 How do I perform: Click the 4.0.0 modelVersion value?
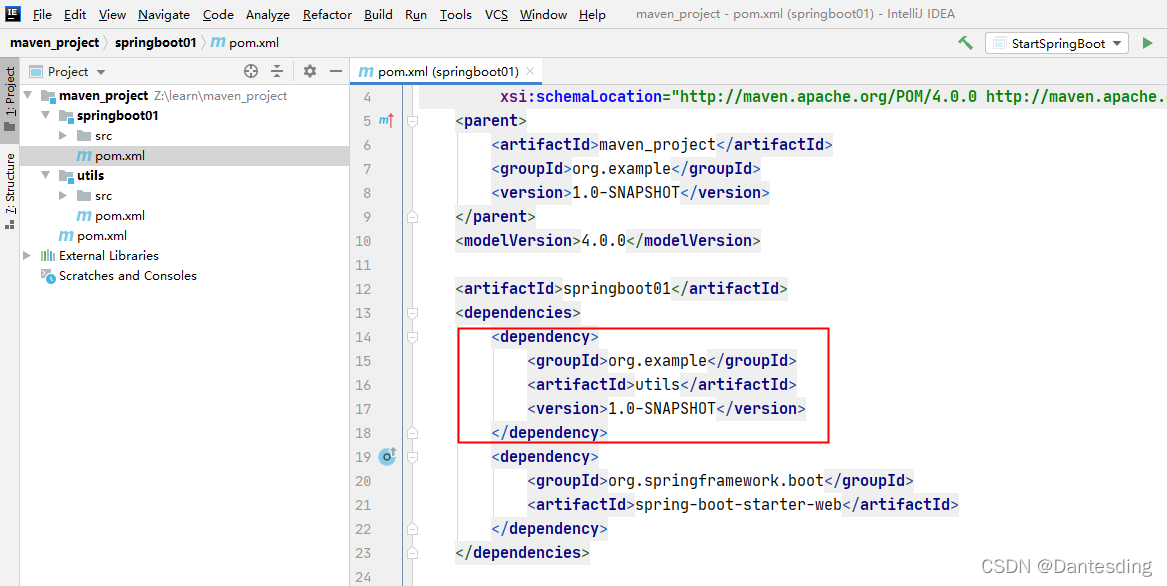point(604,241)
